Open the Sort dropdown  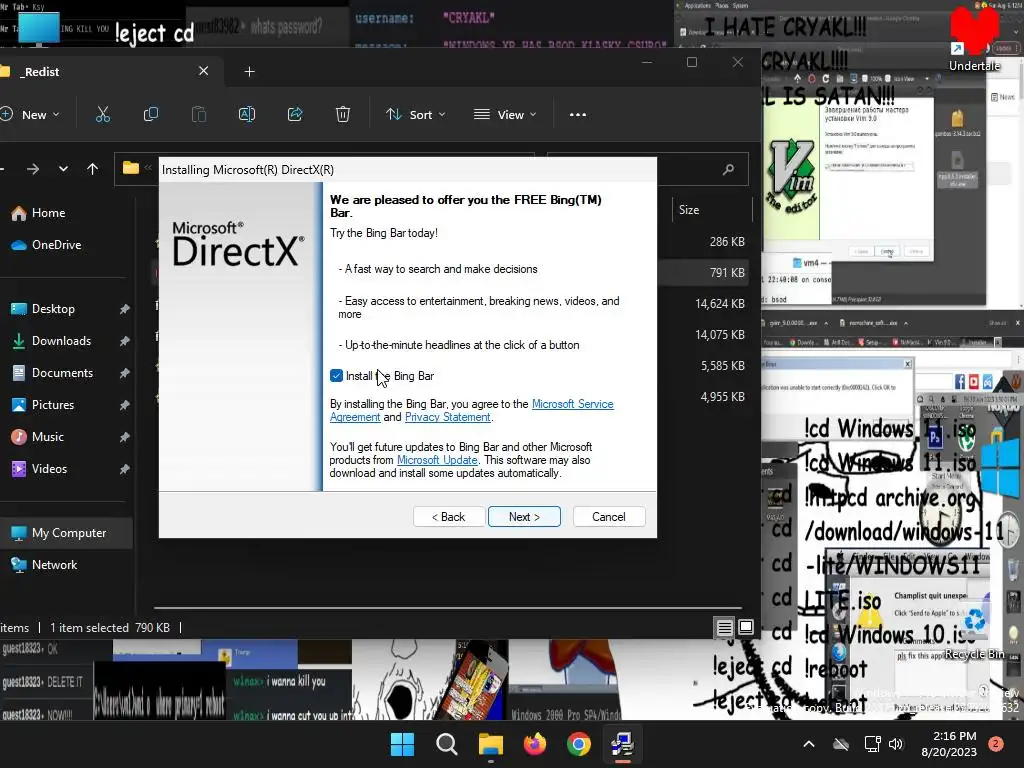(x=415, y=114)
